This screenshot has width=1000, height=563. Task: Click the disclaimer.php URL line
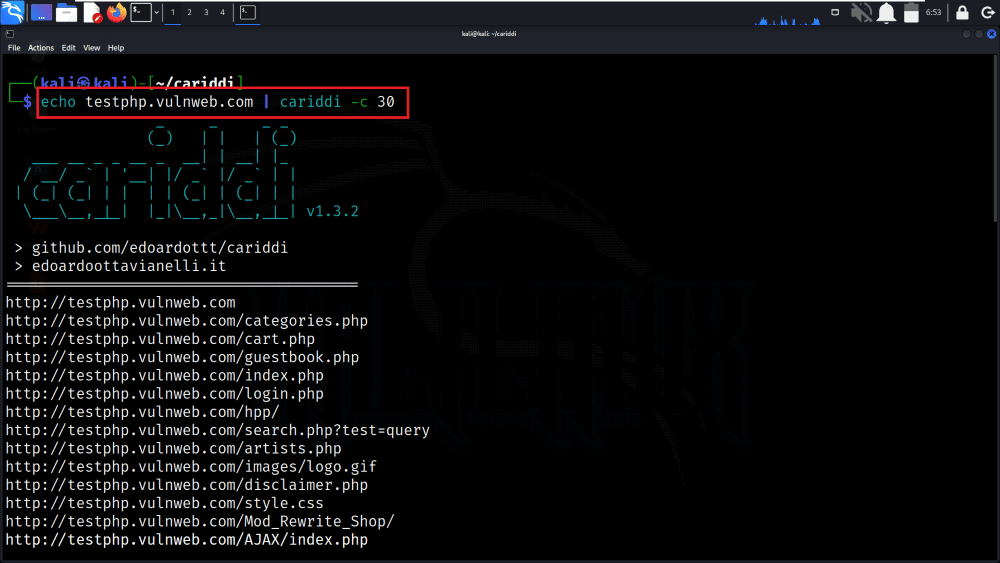pos(186,485)
